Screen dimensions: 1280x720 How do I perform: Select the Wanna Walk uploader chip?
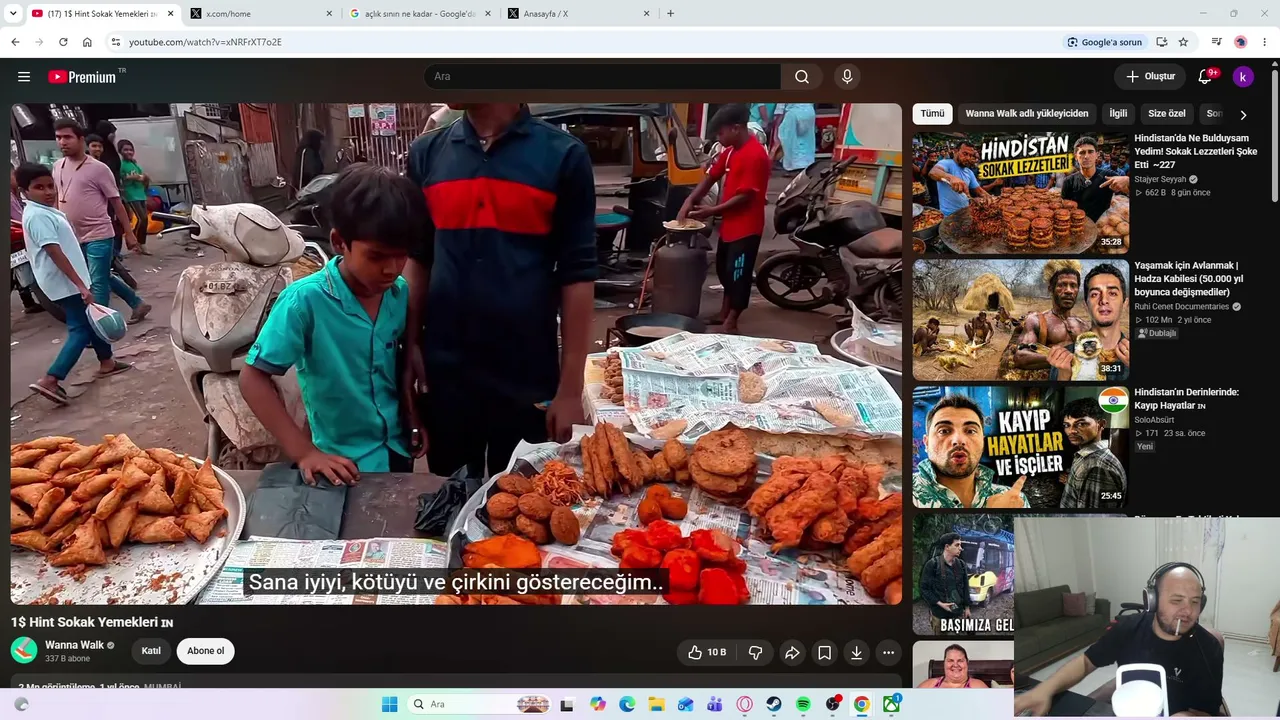[x=1027, y=114]
